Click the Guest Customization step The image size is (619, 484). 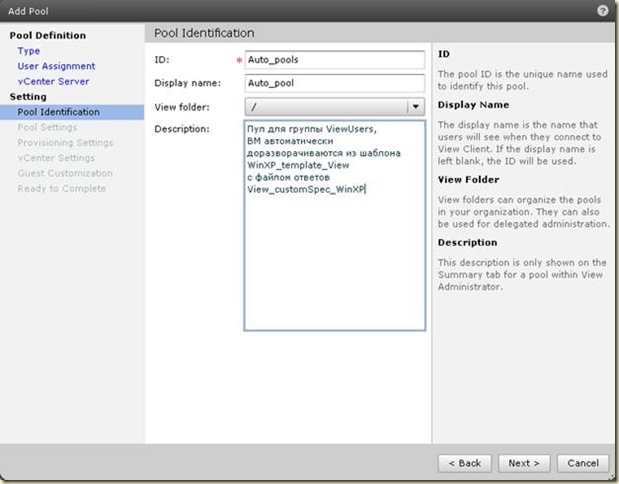tap(65, 173)
